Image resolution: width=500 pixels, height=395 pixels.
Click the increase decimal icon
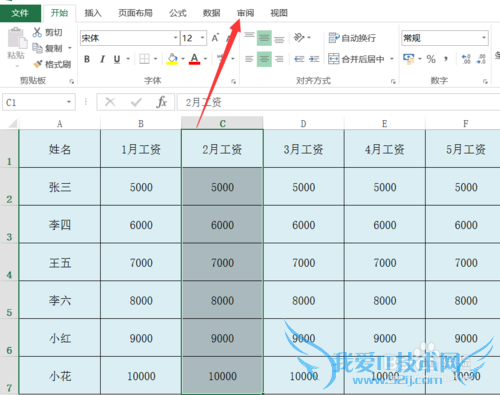tap(466, 59)
